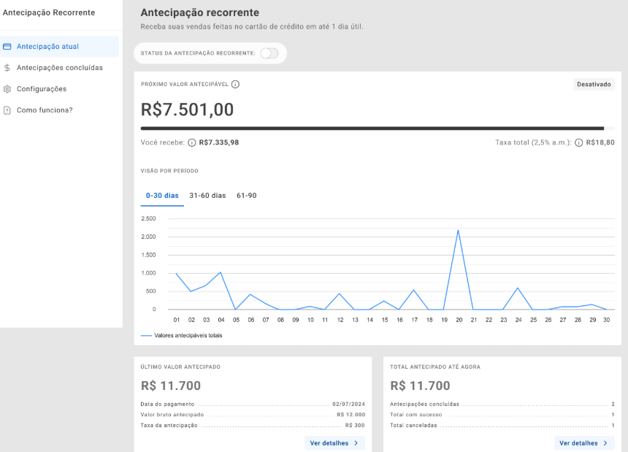The image size is (628, 452).
Task: Click the Desativado status badge
Action: 593,85
